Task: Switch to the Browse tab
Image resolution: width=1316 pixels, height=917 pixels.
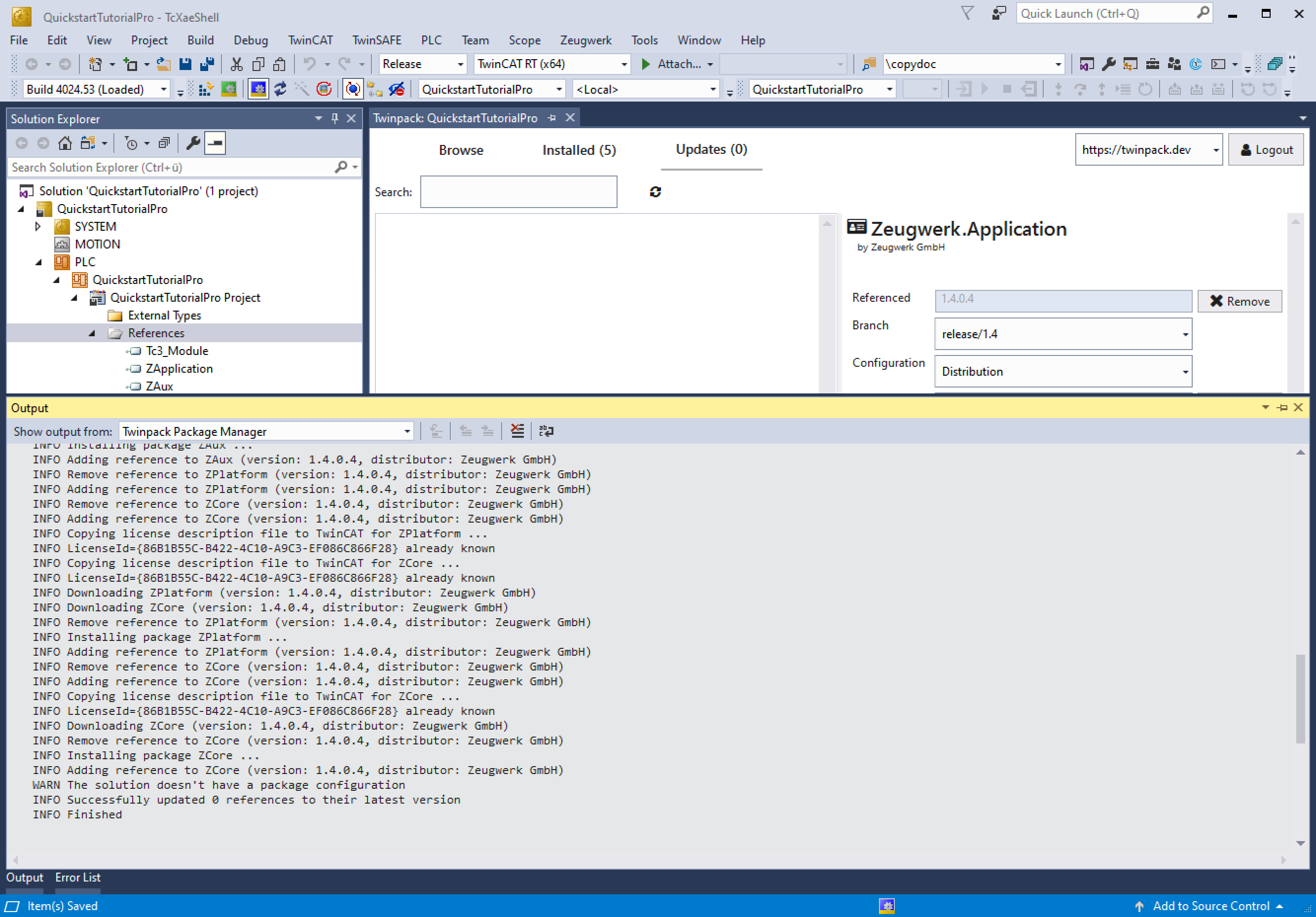Action: 461,150
